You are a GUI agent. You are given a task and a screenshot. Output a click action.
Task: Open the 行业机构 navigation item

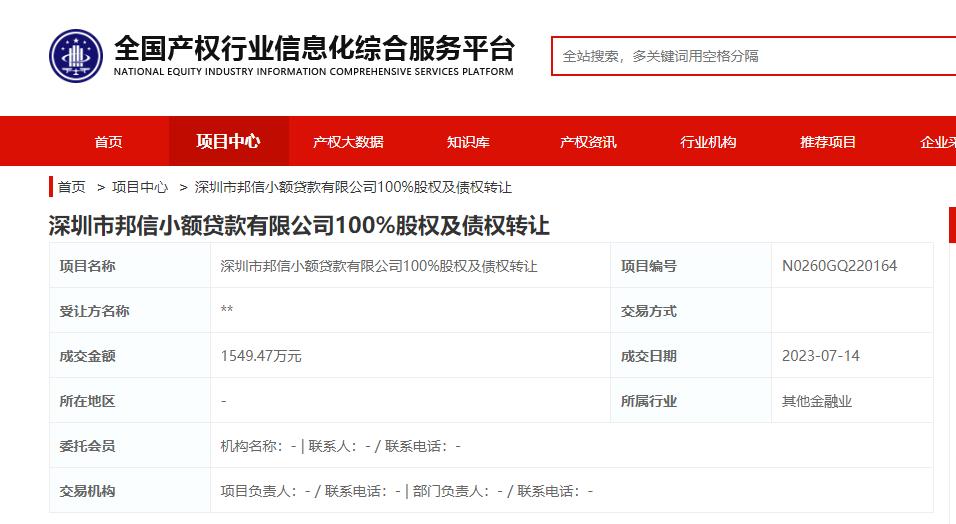pos(708,142)
